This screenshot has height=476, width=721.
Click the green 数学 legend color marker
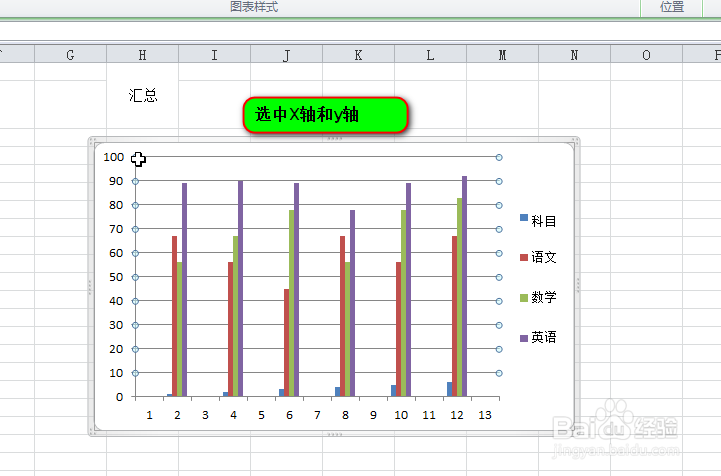point(524,298)
